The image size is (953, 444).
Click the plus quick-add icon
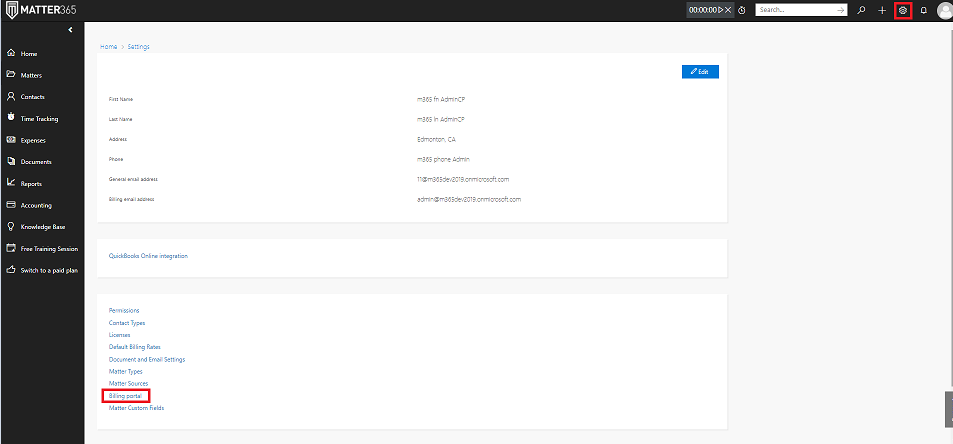(882, 10)
